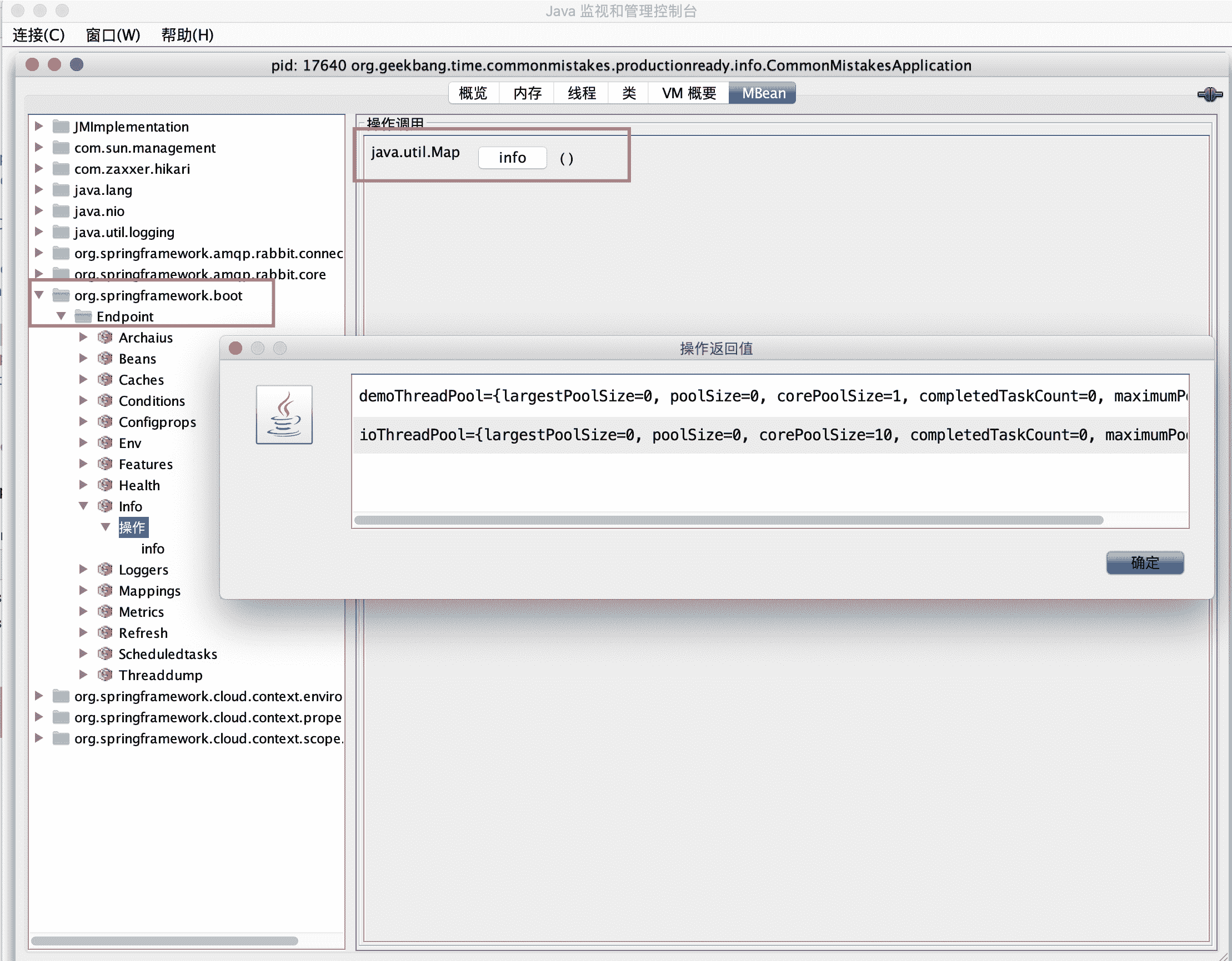Click the Loggers MBean icon
This screenshot has width=1232, height=961.
click(105, 570)
